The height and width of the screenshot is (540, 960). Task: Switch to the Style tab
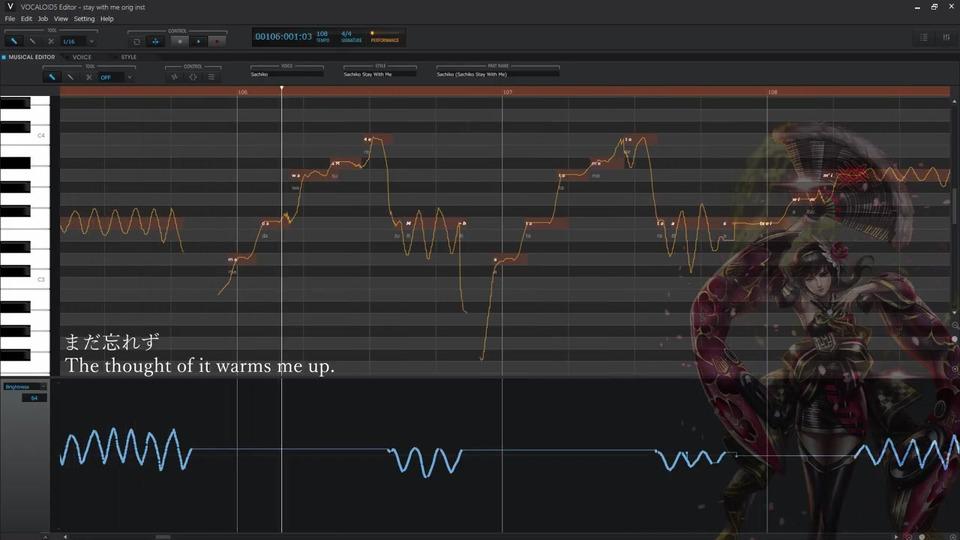click(129, 57)
